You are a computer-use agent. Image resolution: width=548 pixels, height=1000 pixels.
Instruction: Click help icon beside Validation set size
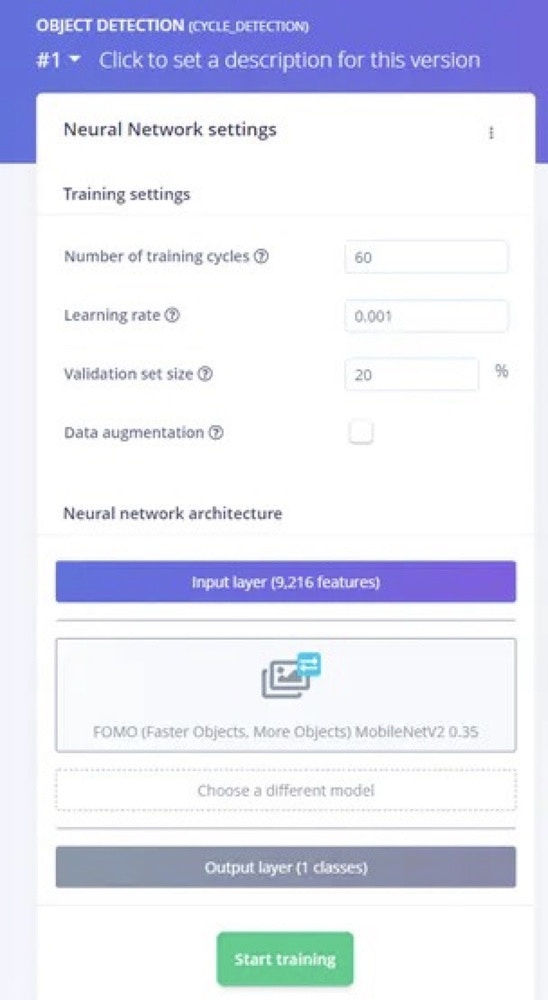[205, 374]
